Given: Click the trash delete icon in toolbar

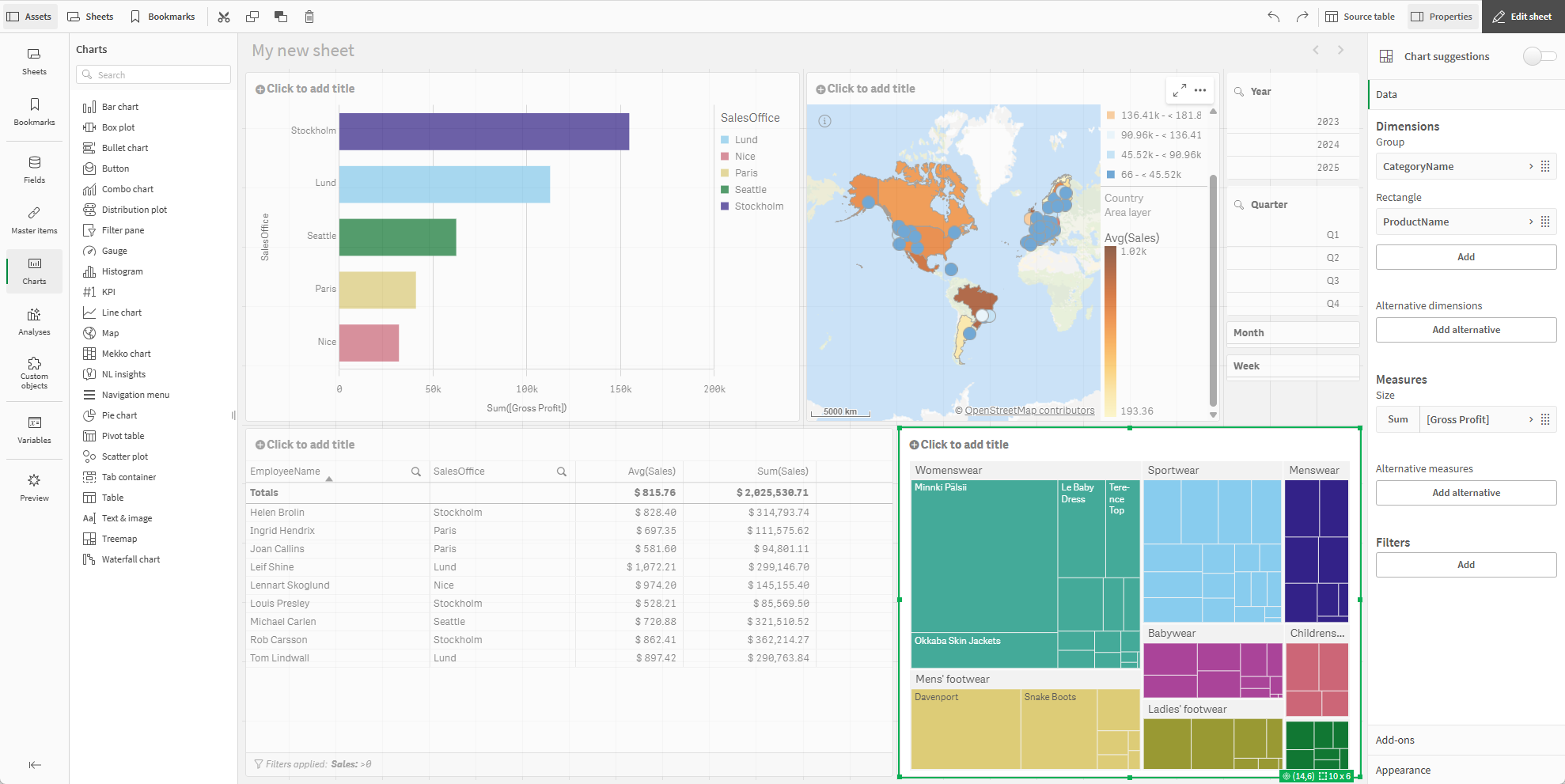Looking at the screenshot, I should (x=309, y=16).
